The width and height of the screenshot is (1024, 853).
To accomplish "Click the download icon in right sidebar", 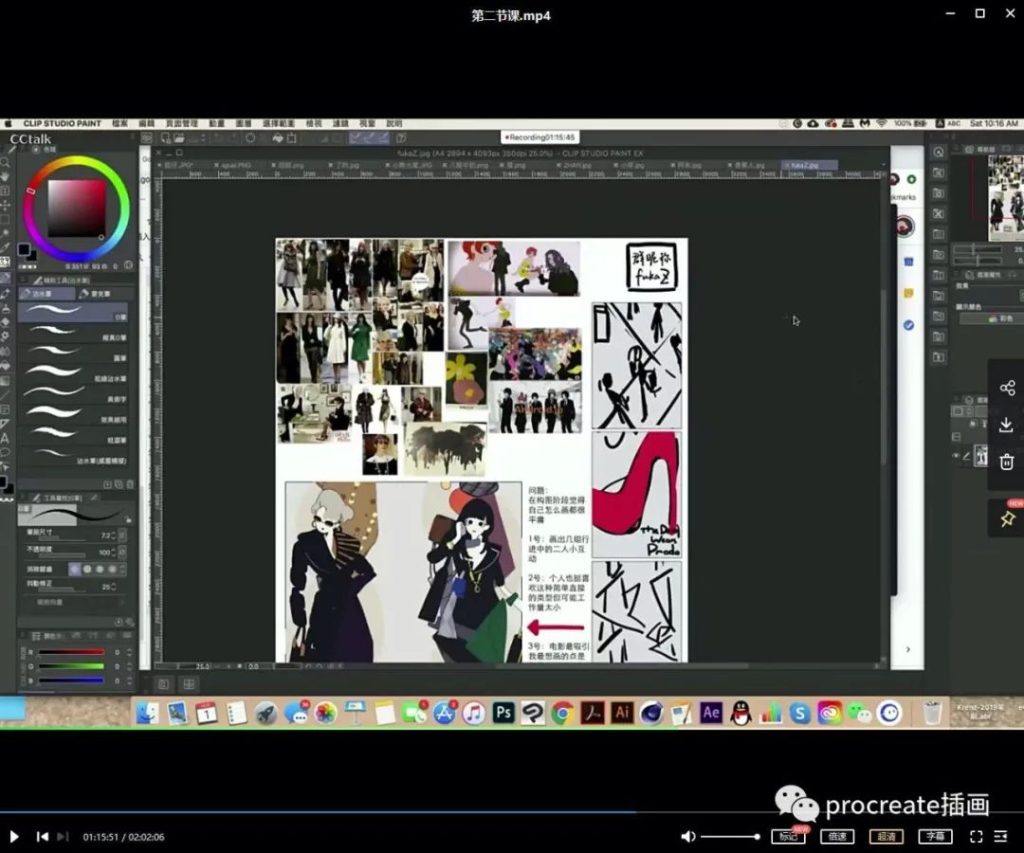I will tap(1006, 425).
